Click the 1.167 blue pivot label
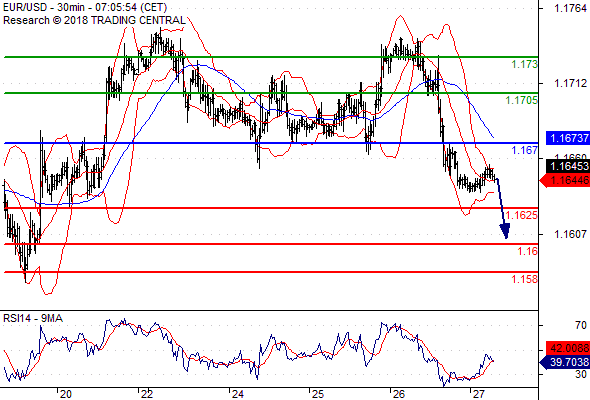 525,151
